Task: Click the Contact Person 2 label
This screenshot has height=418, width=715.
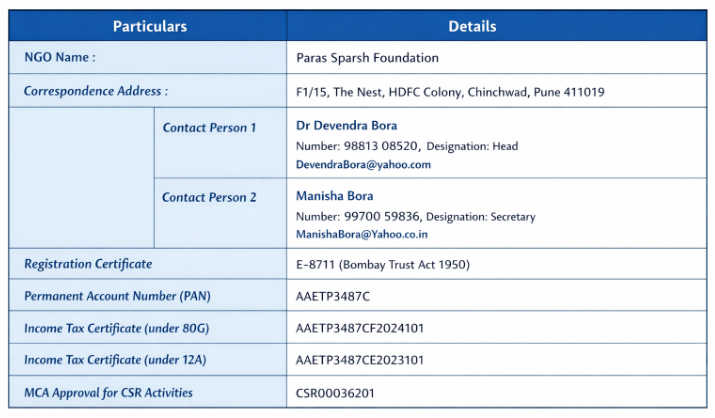Action: coord(209,197)
